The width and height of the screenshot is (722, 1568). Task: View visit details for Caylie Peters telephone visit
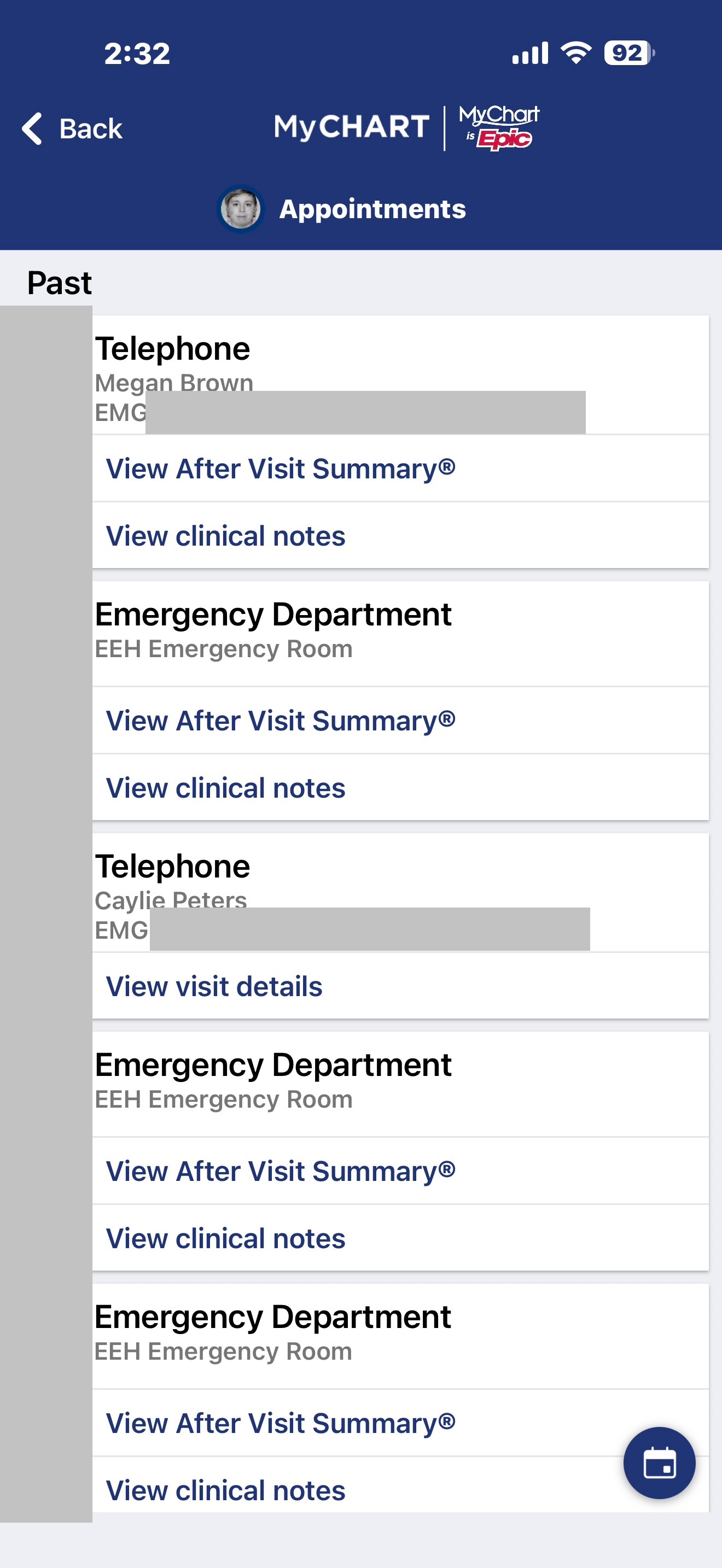tap(214, 987)
